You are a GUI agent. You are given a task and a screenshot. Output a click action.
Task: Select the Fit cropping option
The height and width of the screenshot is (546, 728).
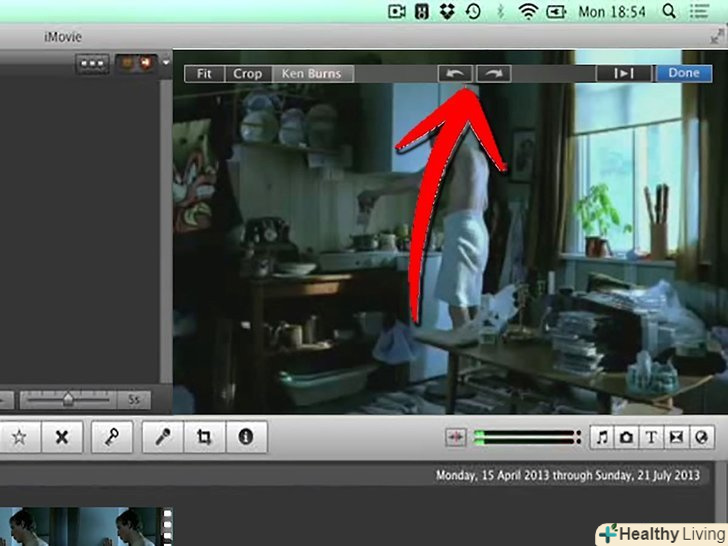(205, 74)
